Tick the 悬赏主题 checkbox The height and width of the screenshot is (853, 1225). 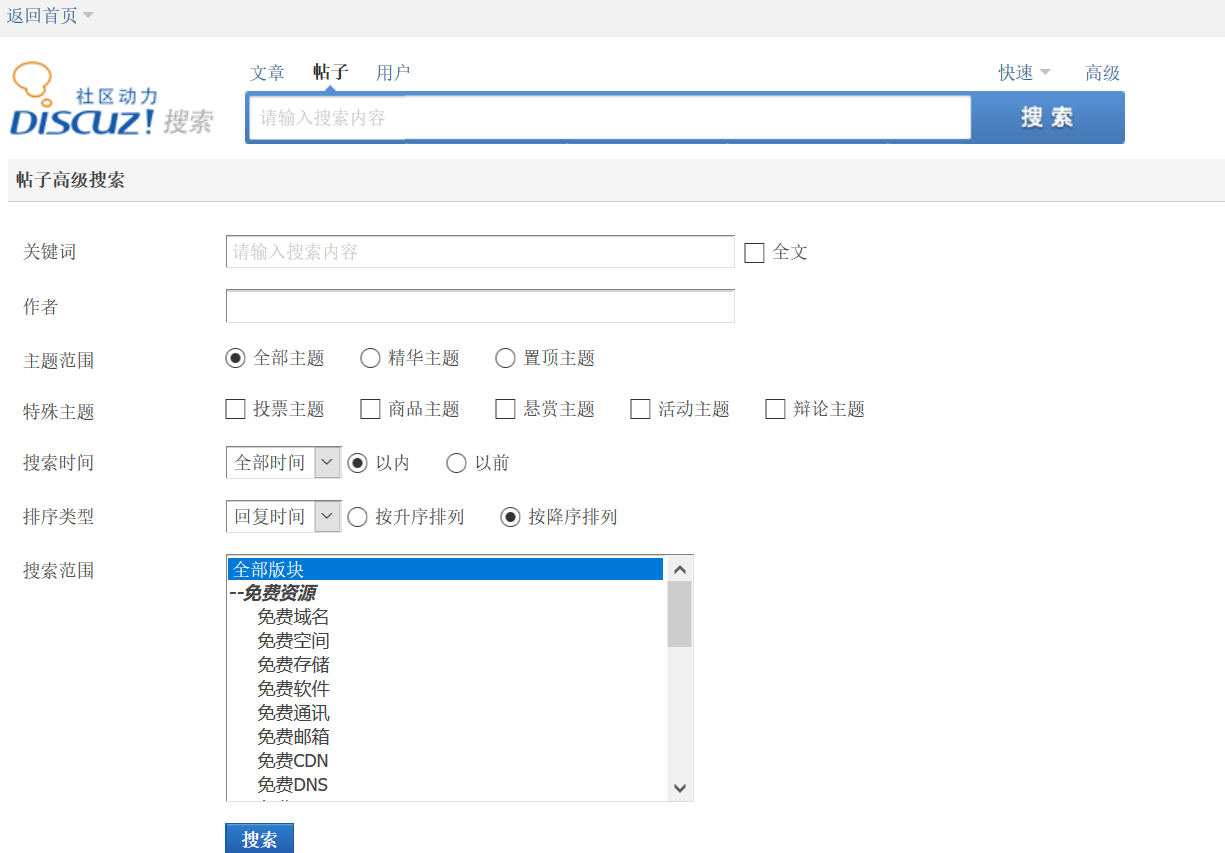pos(505,409)
